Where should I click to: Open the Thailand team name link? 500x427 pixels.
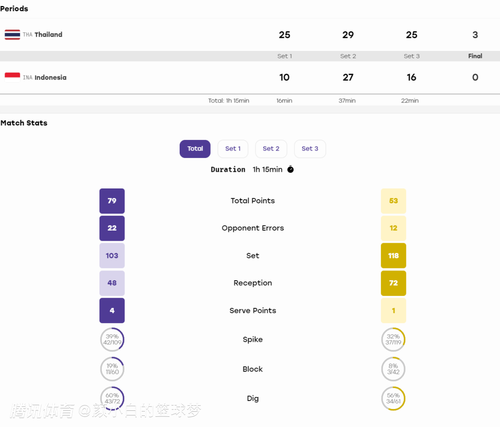(x=48, y=35)
